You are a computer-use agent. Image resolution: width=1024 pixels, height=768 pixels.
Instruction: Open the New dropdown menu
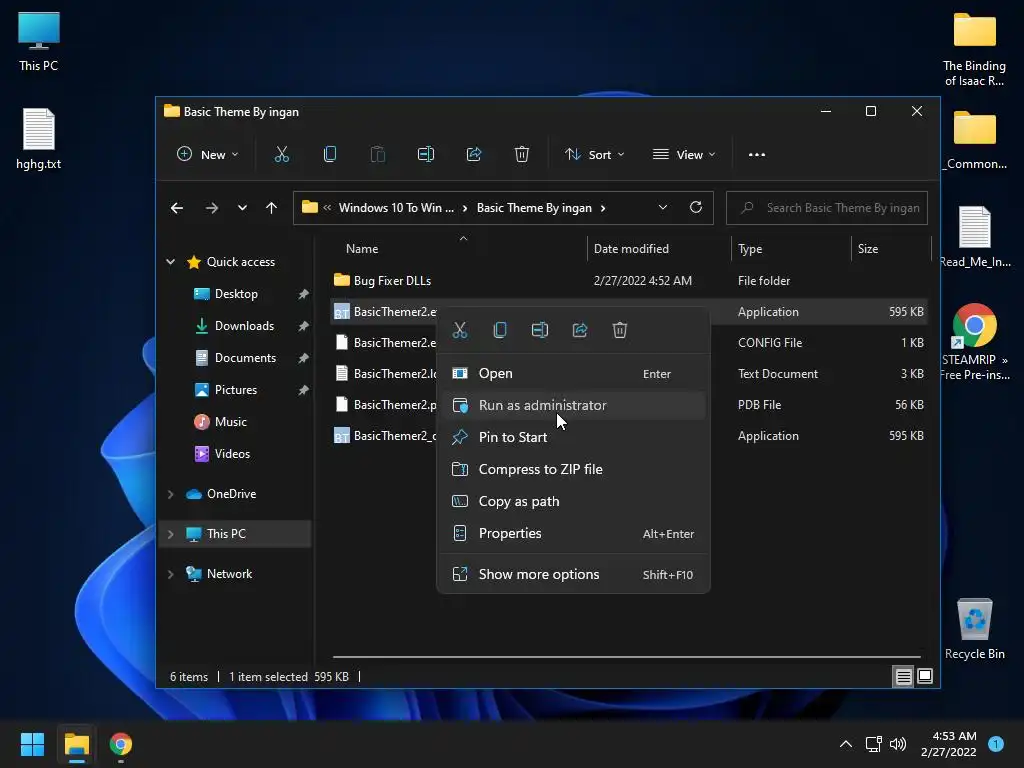[x=208, y=155]
